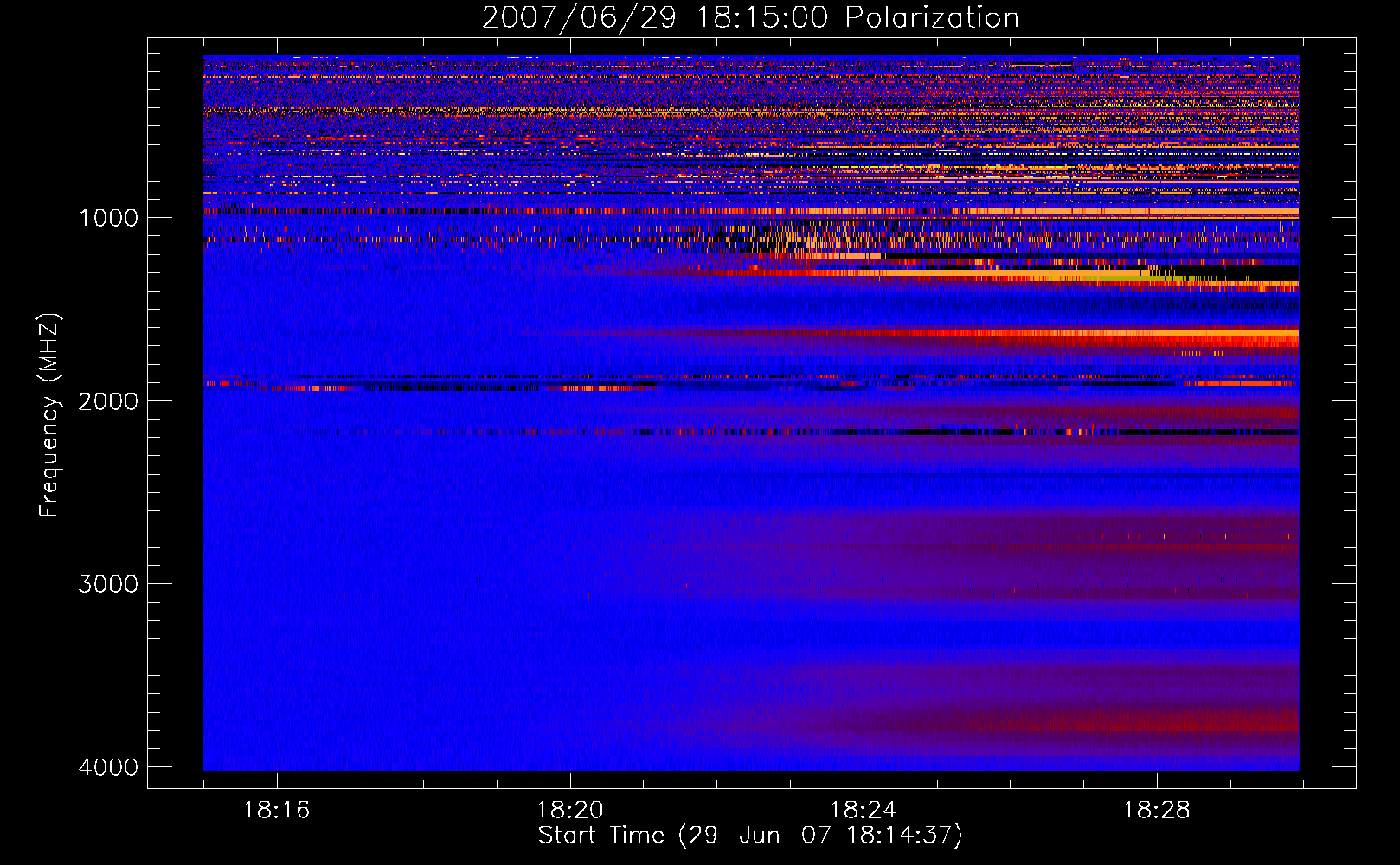
Task: Click the 'Start Time (29-Jun-07 18:14:37)' x-axis label
Action: (x=750, y=835)
